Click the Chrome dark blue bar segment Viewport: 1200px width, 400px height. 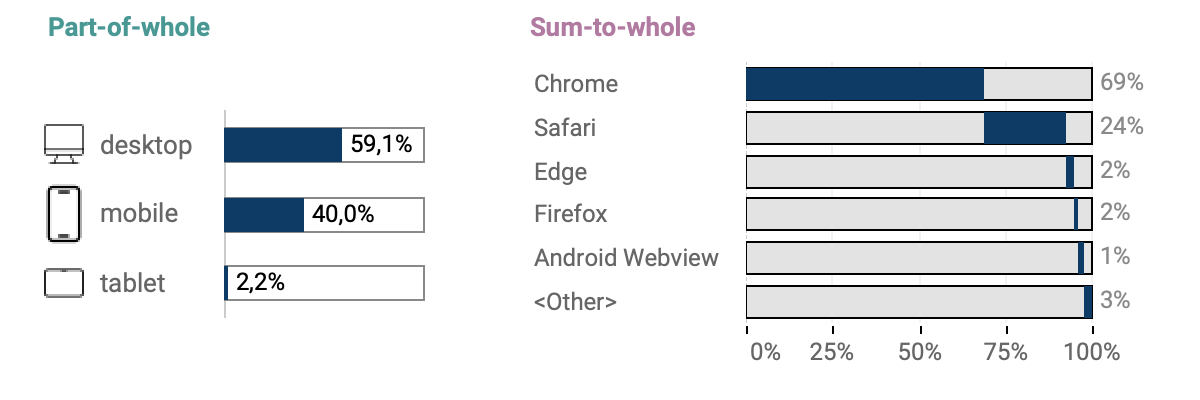[x=865, y=84]
